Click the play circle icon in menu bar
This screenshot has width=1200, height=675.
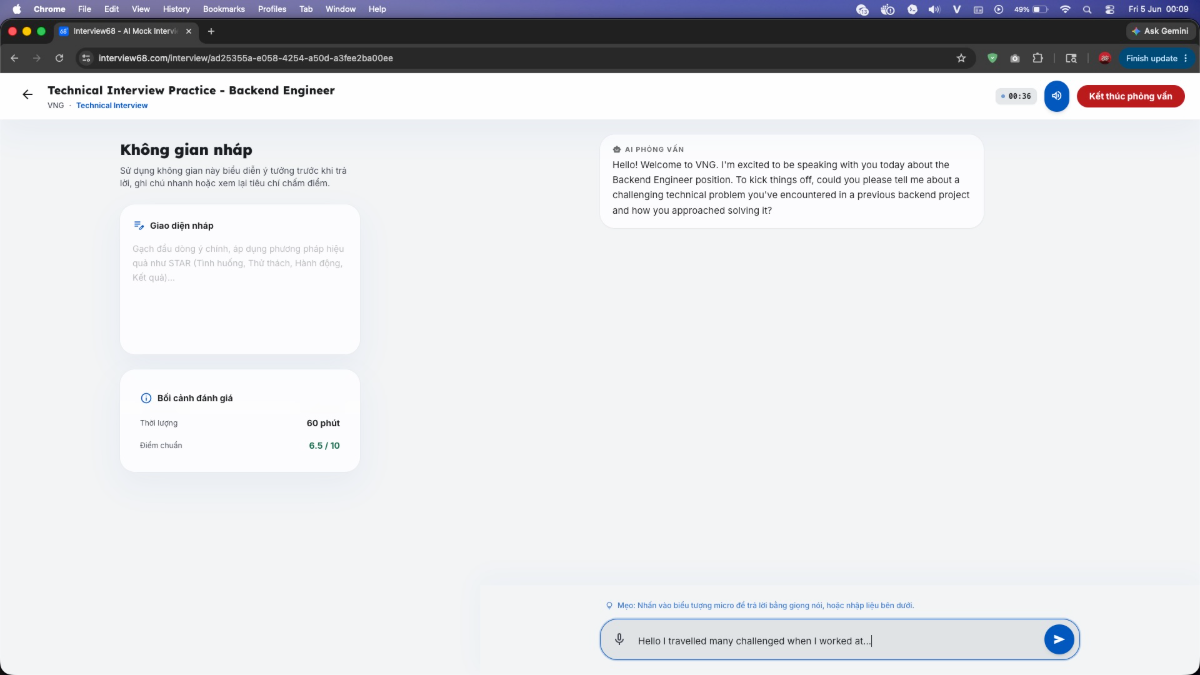click(x=998, y=9)
